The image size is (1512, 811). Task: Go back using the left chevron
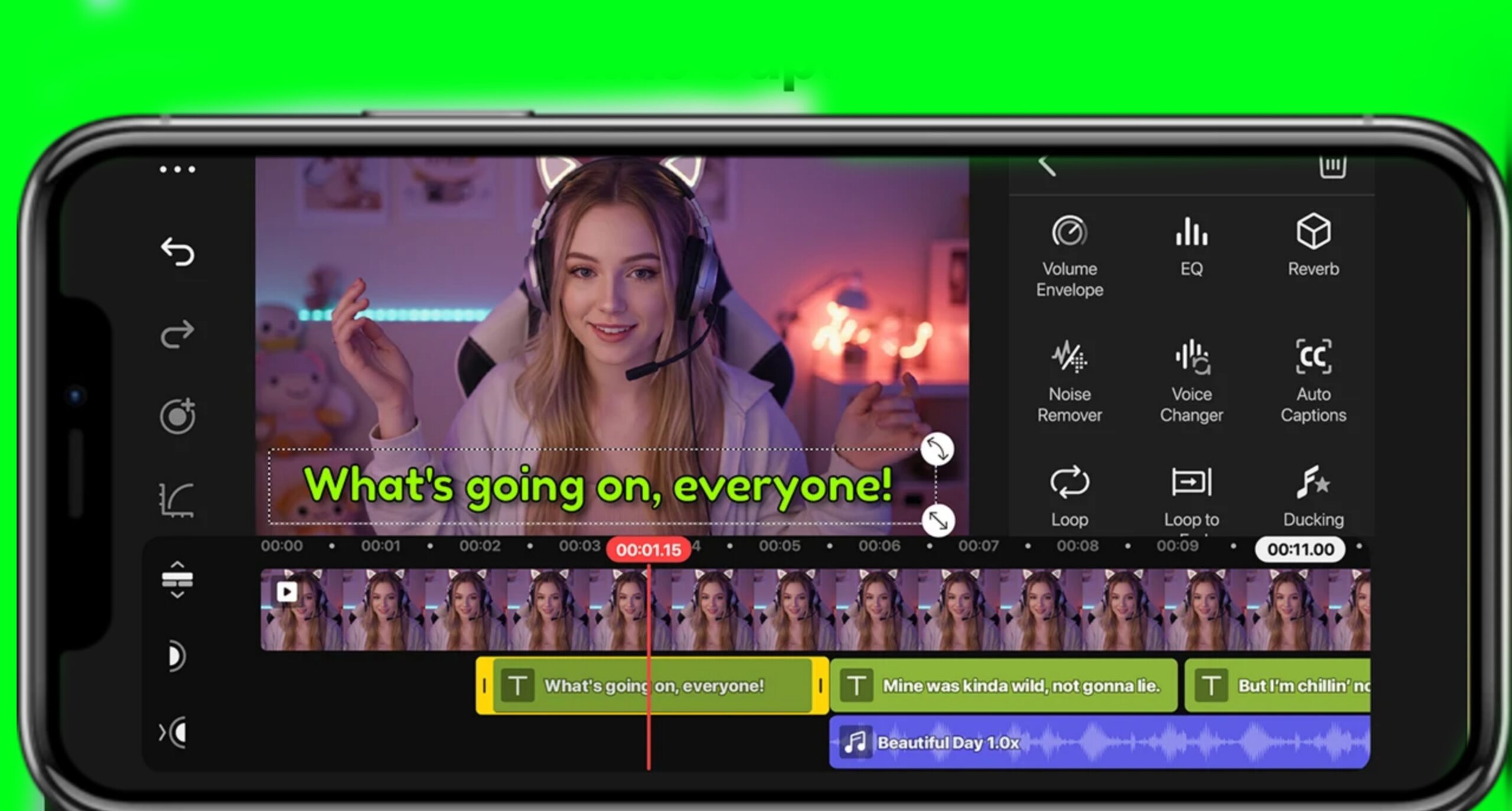coord(1047,165)
